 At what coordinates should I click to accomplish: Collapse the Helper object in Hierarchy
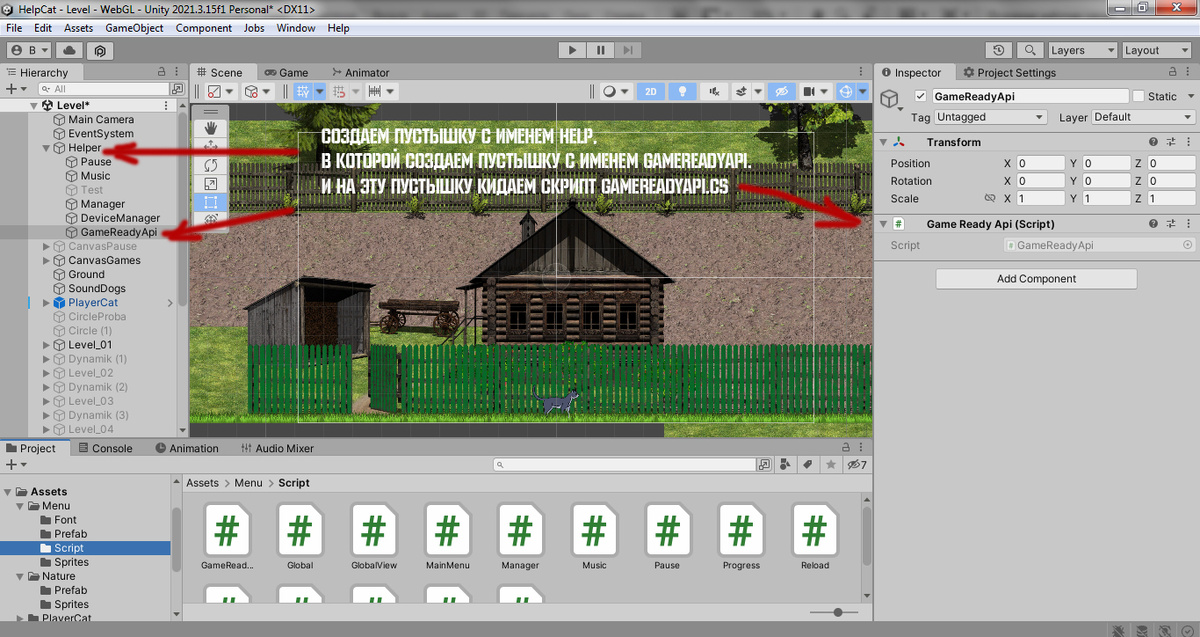pos(46,148)
